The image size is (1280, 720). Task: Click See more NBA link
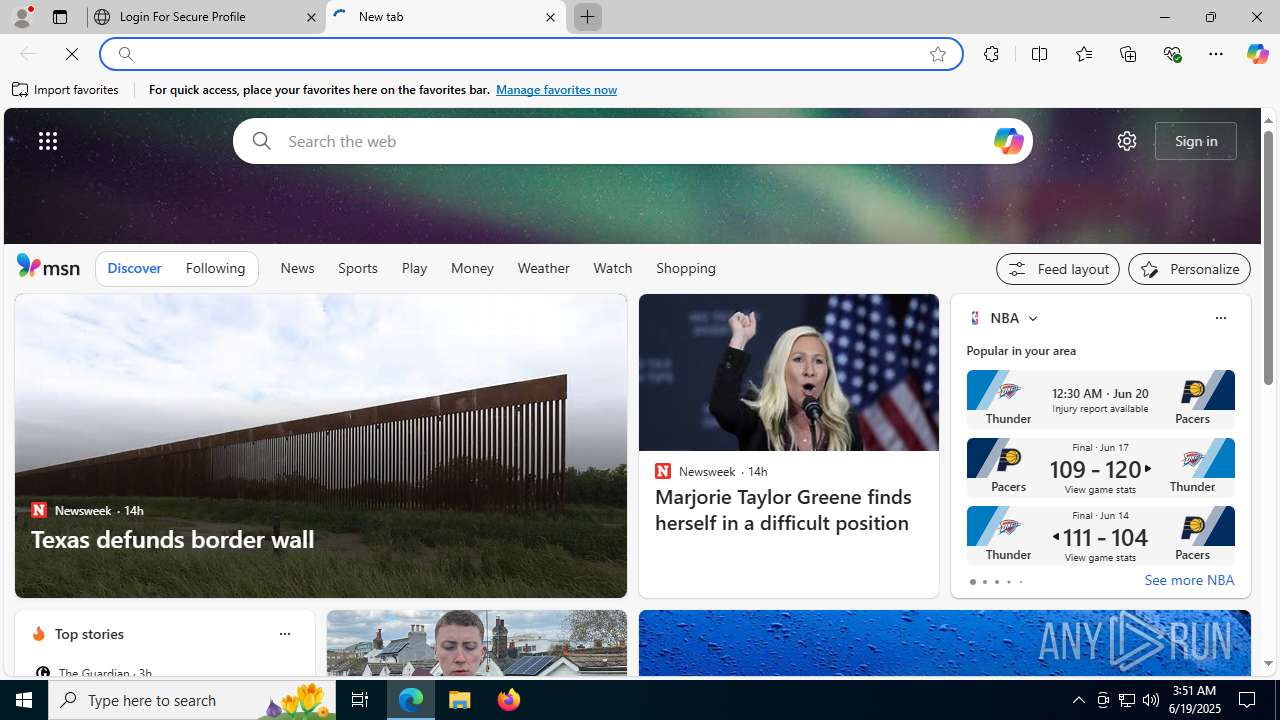pos(1189,580)
